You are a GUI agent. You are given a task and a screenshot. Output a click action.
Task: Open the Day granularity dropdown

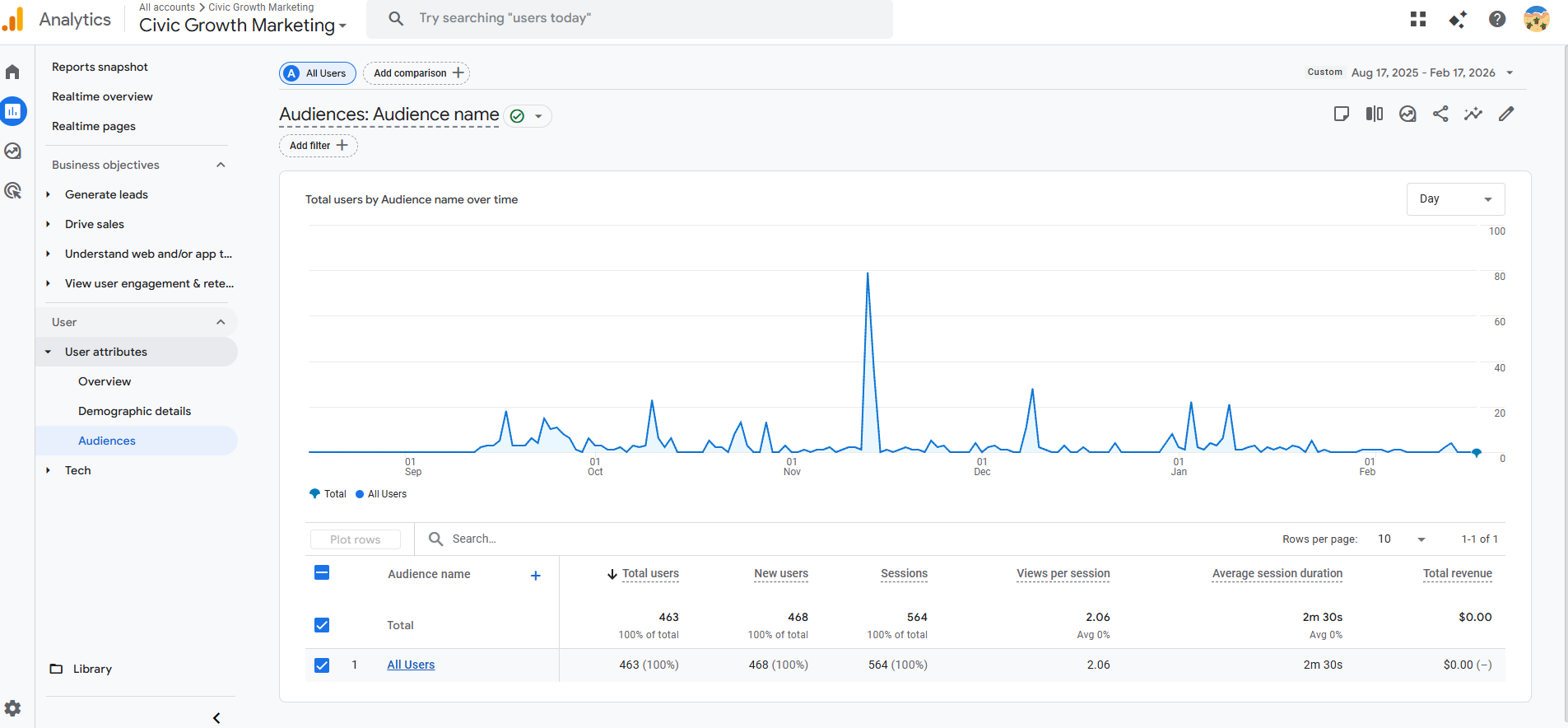click(x=1455, y=199)
